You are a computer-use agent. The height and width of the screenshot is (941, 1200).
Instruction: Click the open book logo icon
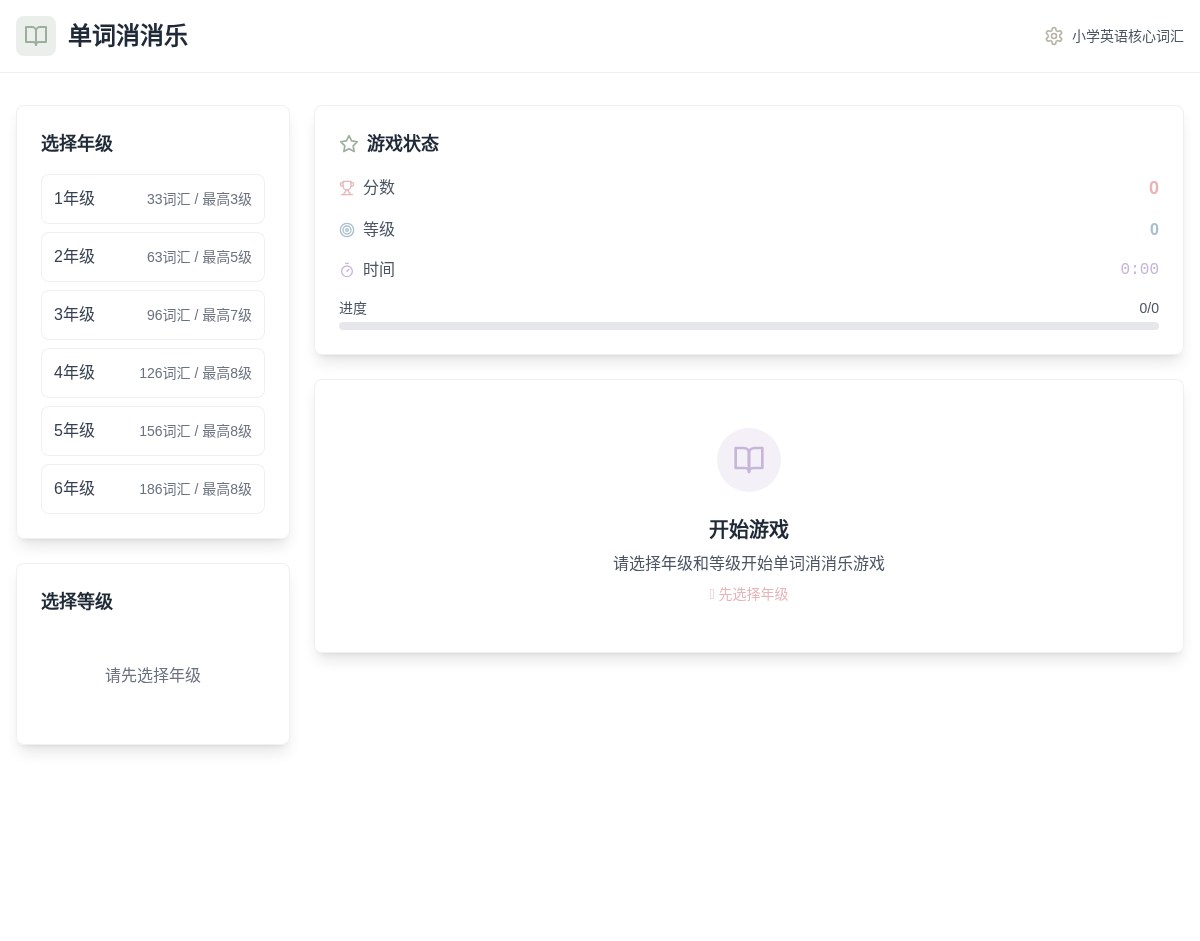click(x=36, y=36)
